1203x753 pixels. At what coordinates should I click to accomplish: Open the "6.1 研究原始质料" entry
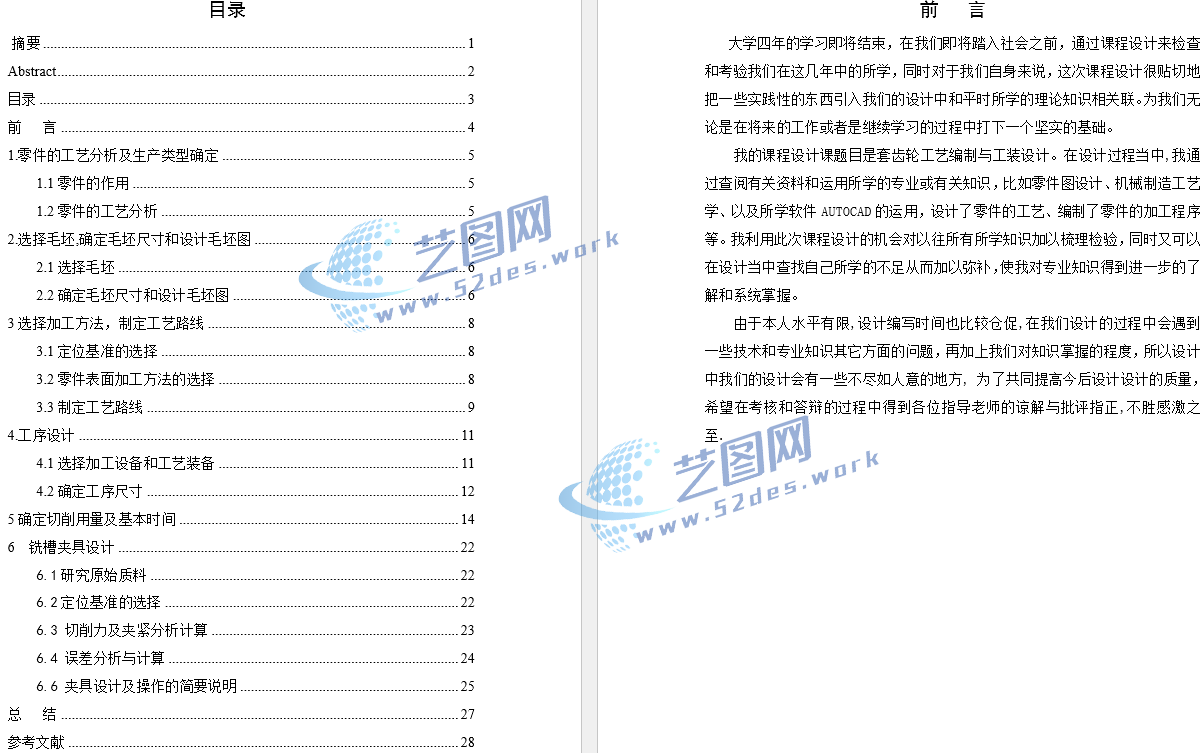[255, 576]
